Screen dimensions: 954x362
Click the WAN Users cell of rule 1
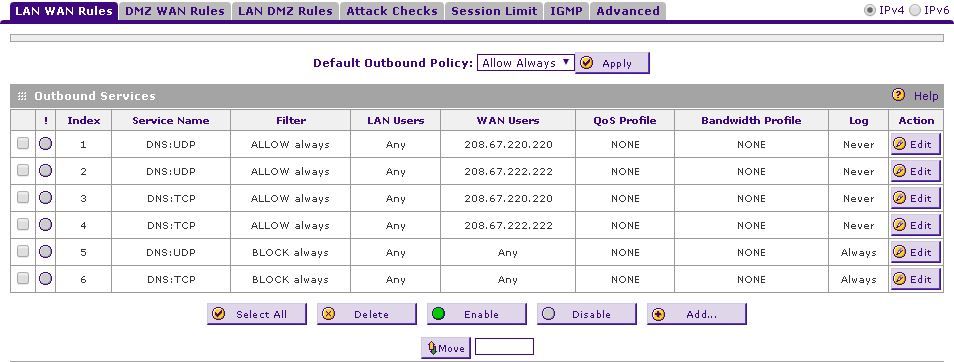tap(508, 145)
